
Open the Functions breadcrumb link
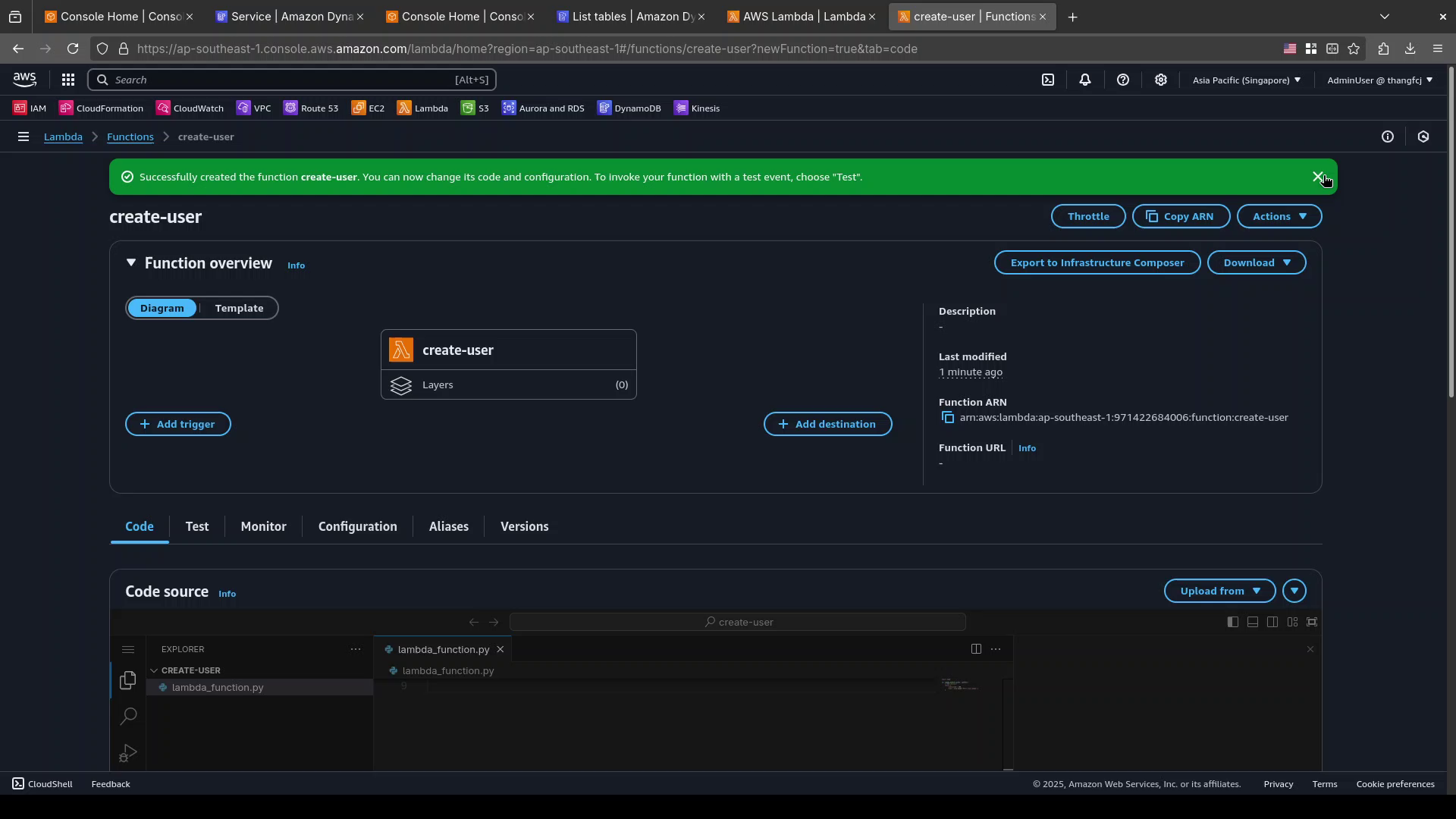click(x=130, y=137)
